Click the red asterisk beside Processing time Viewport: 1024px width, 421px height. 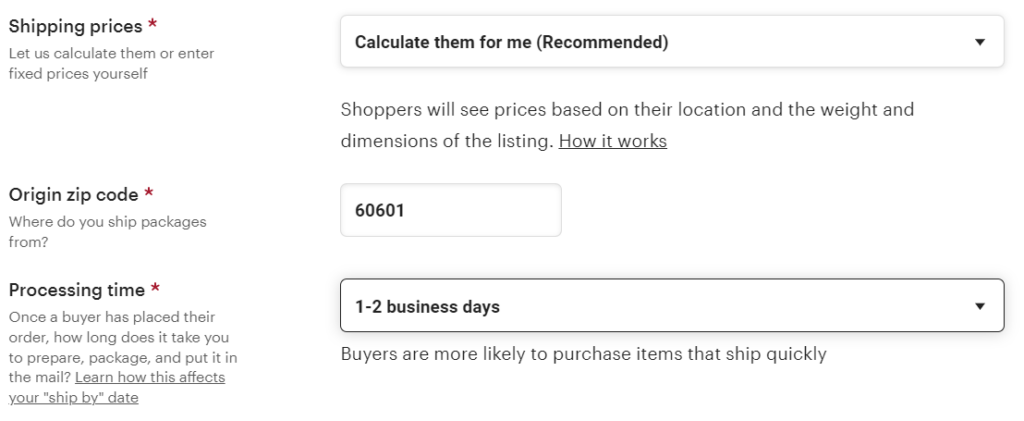(155, 290)
